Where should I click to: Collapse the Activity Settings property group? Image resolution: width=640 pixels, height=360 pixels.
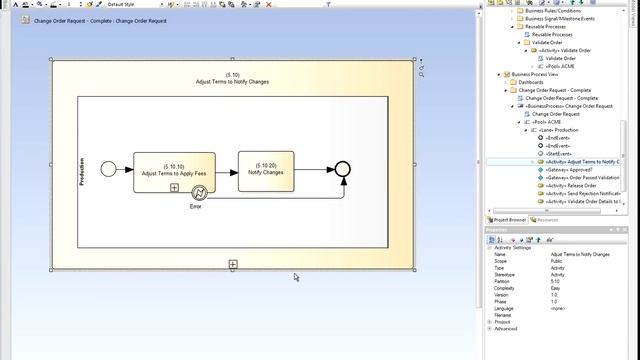coord(489,248)
